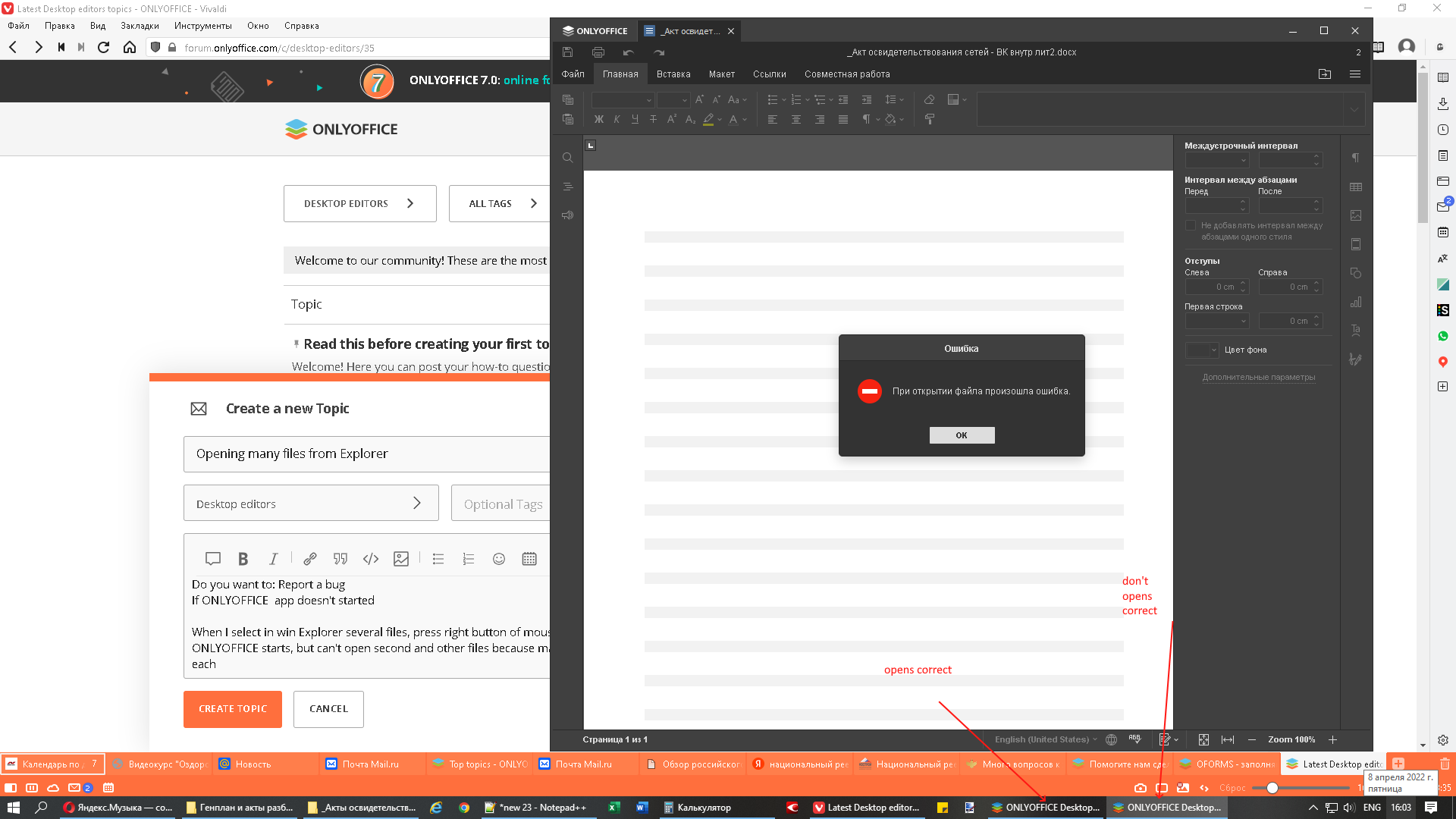
Task: Click the Bold formatting icon
Action: pos(243,558)
